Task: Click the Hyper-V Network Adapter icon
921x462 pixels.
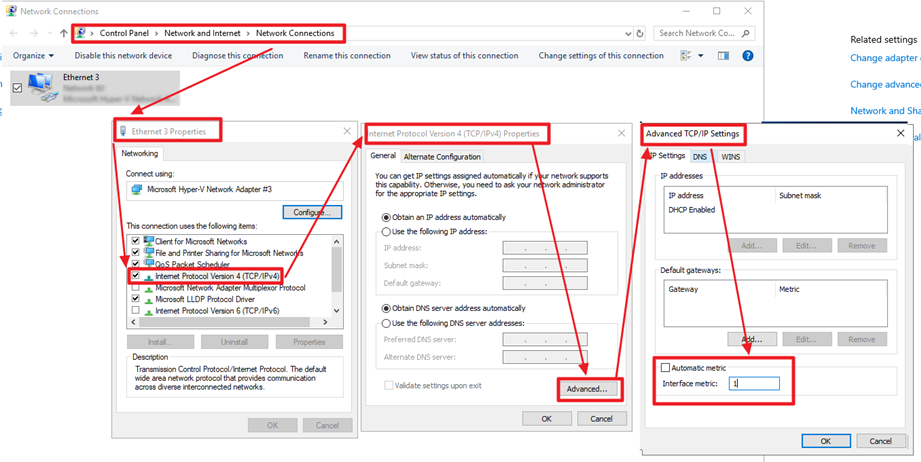Action: tap(137, 190)
